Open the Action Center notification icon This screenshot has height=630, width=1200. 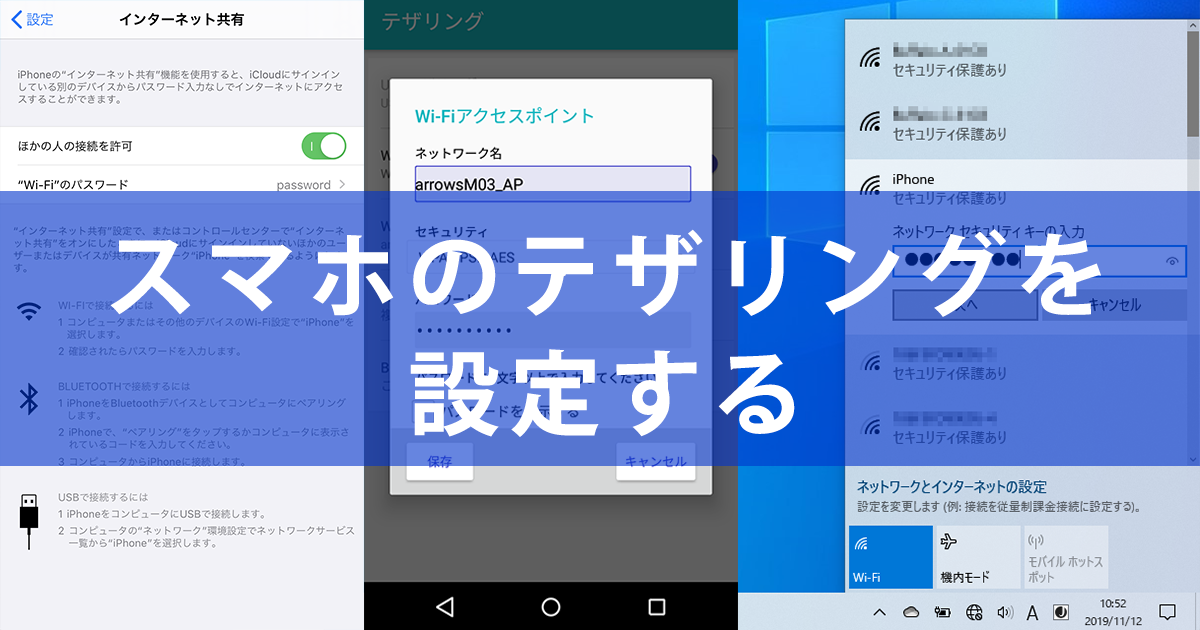click(x=1167, y=611)
